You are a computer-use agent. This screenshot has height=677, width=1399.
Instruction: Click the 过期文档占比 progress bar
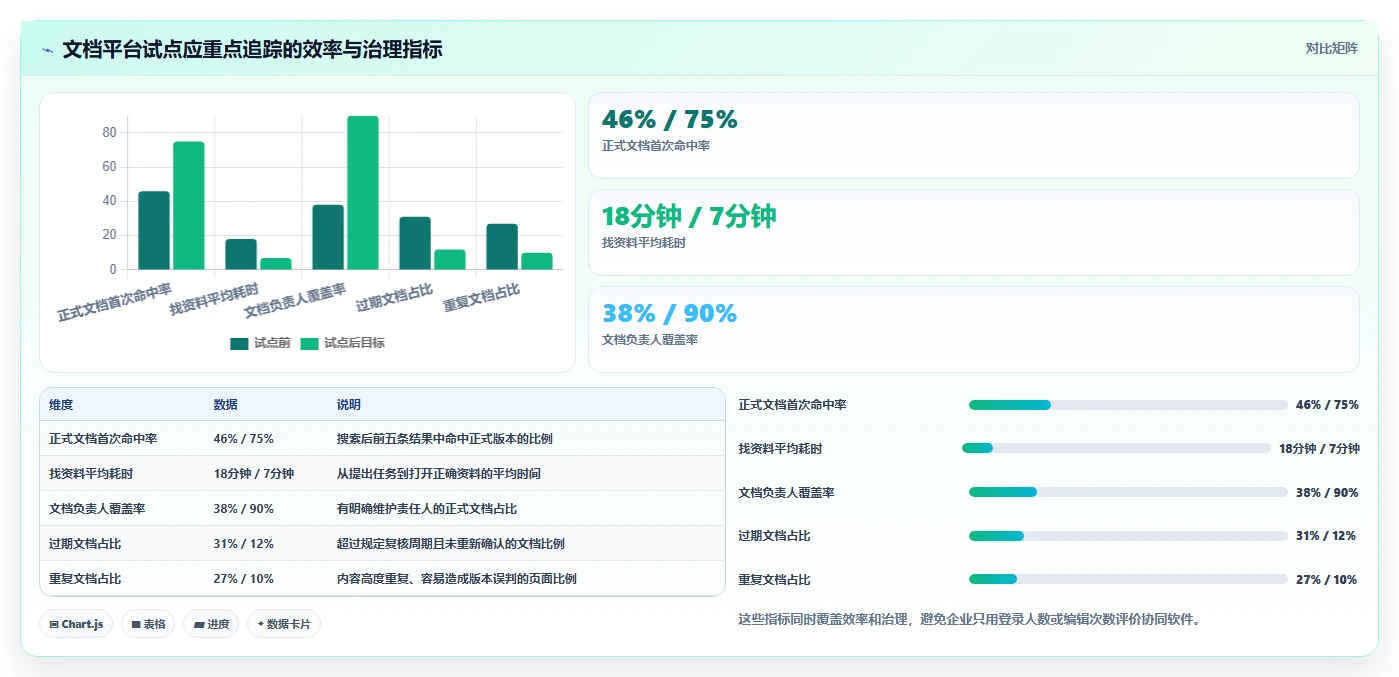pyautogui.click(x=1128, y=536)
